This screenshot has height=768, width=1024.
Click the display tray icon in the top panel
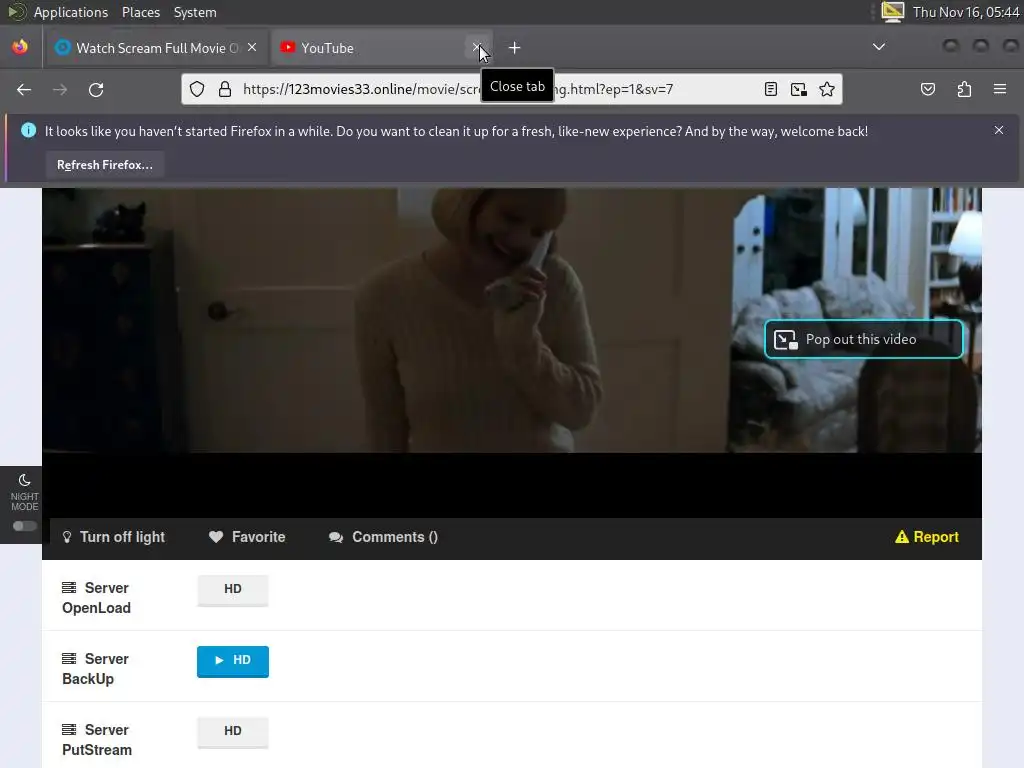892,12
